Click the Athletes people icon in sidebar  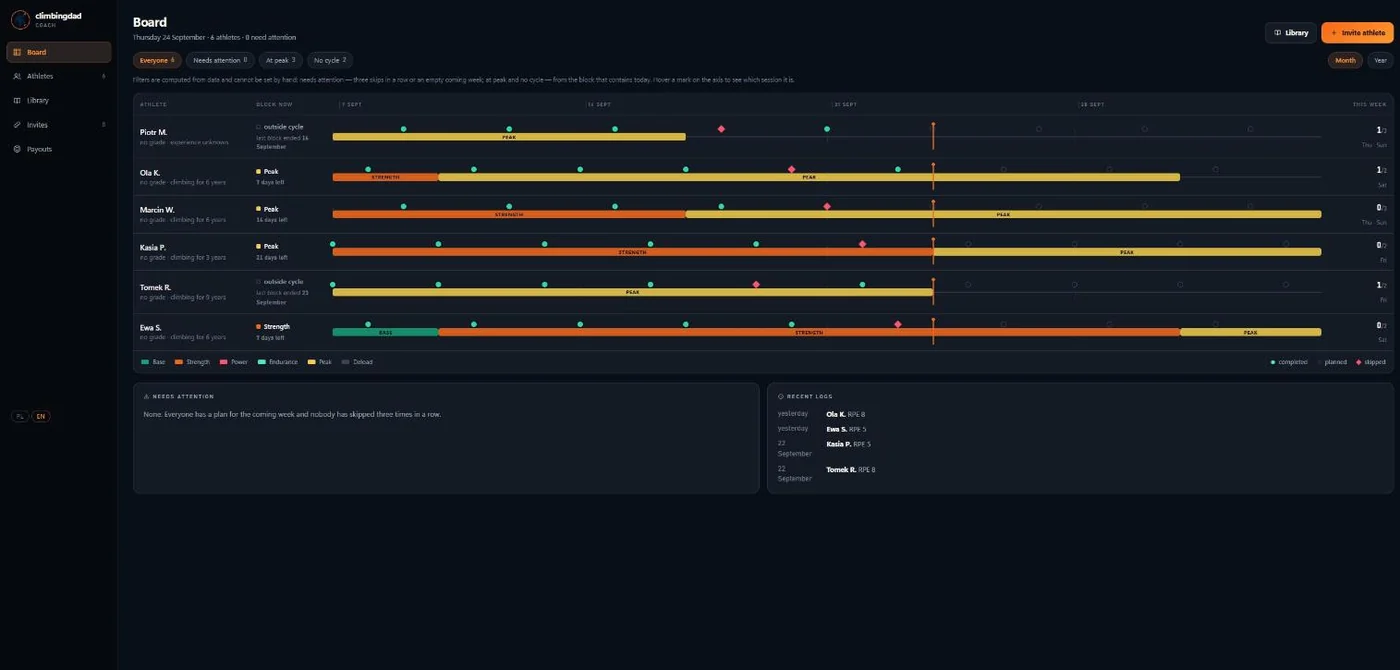click(x=17, y=76)
